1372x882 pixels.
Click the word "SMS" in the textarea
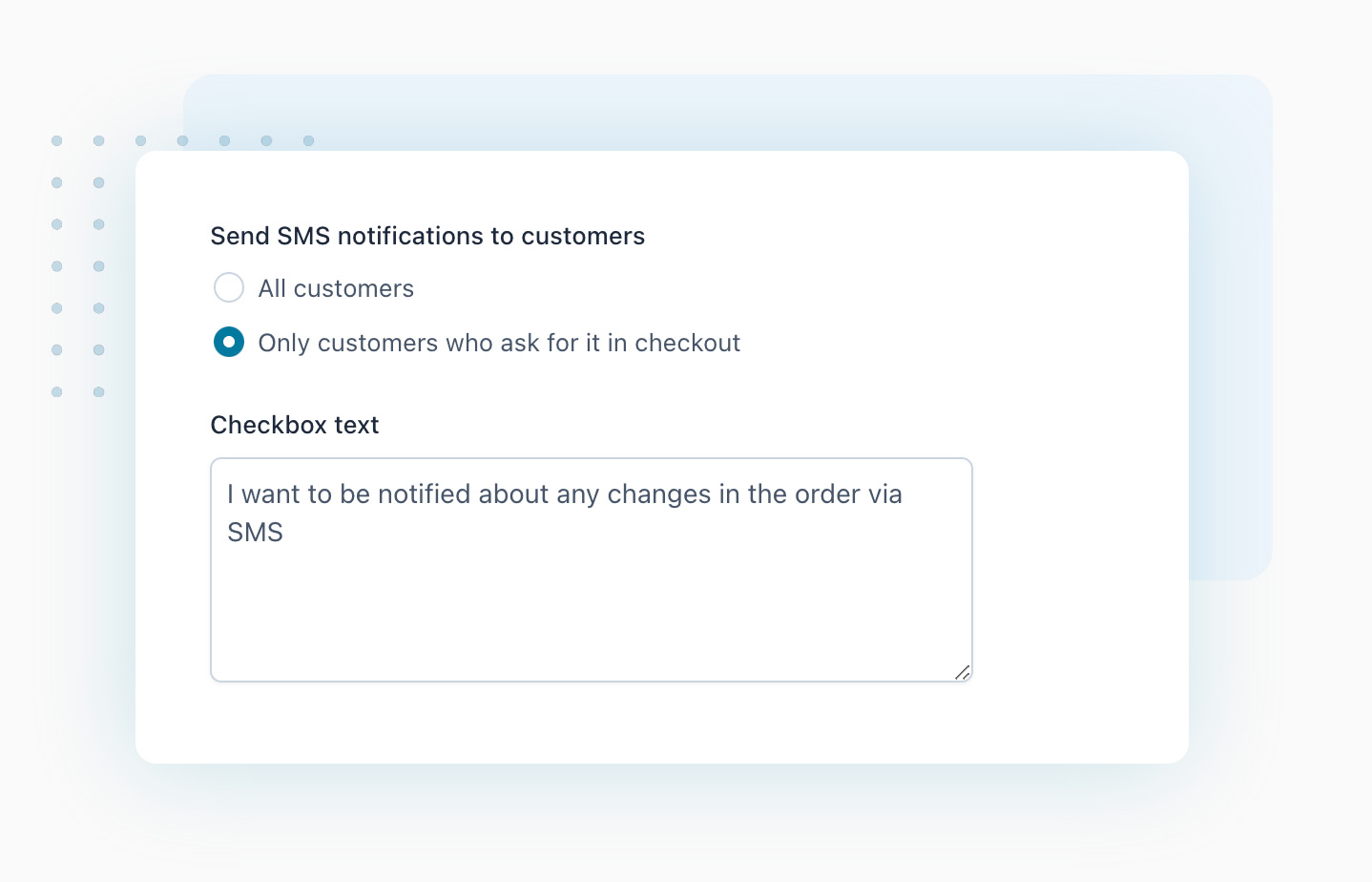255,533
